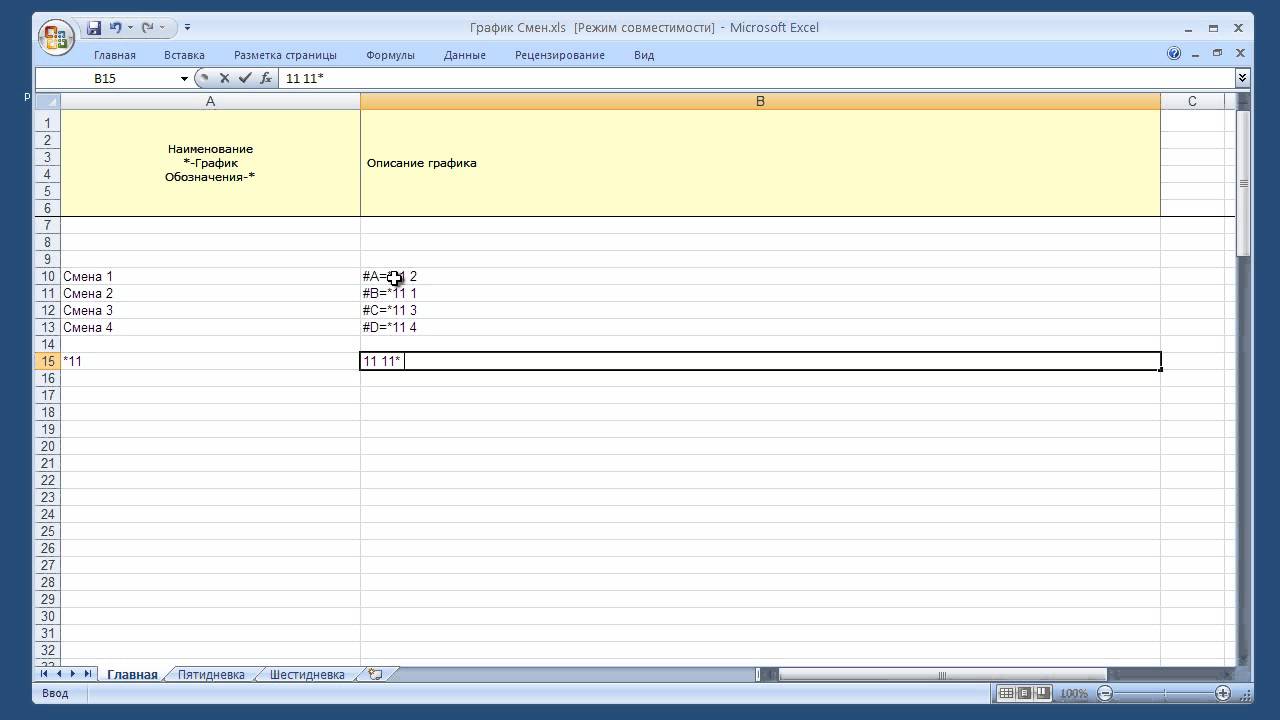
Task: Open the Вид ribbon tab
Action: [644, 55]
